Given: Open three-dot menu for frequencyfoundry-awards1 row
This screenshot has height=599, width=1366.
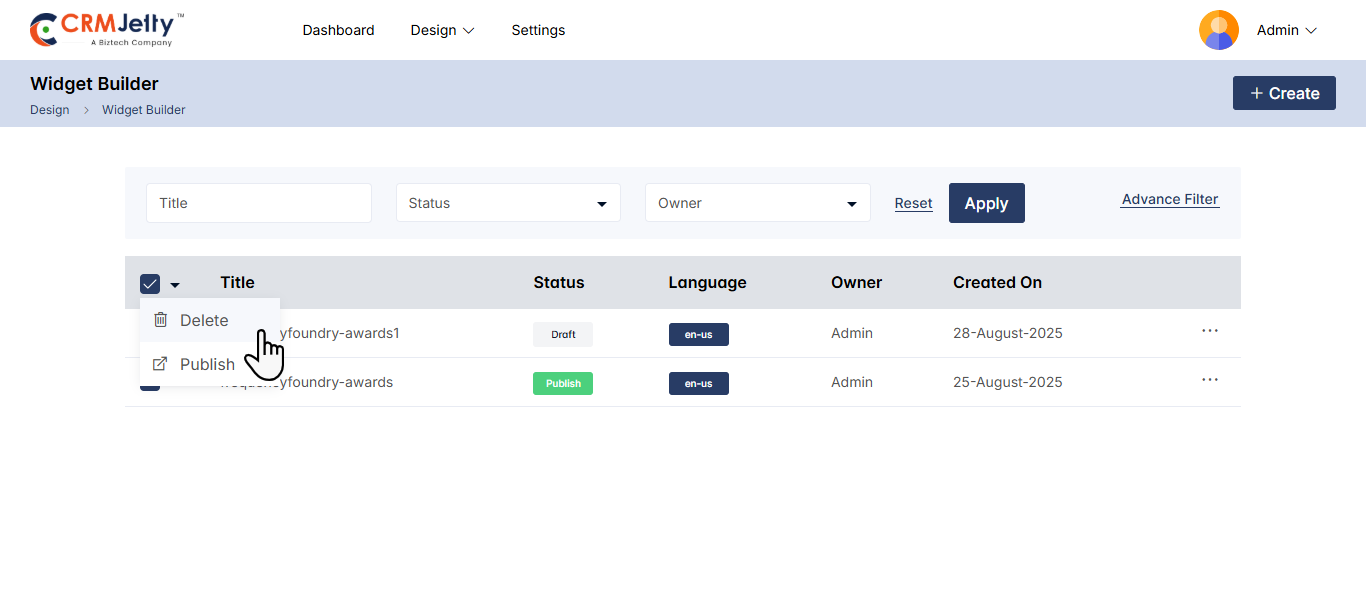Looking at the screenshot, I should click(x=1209, y=331).
